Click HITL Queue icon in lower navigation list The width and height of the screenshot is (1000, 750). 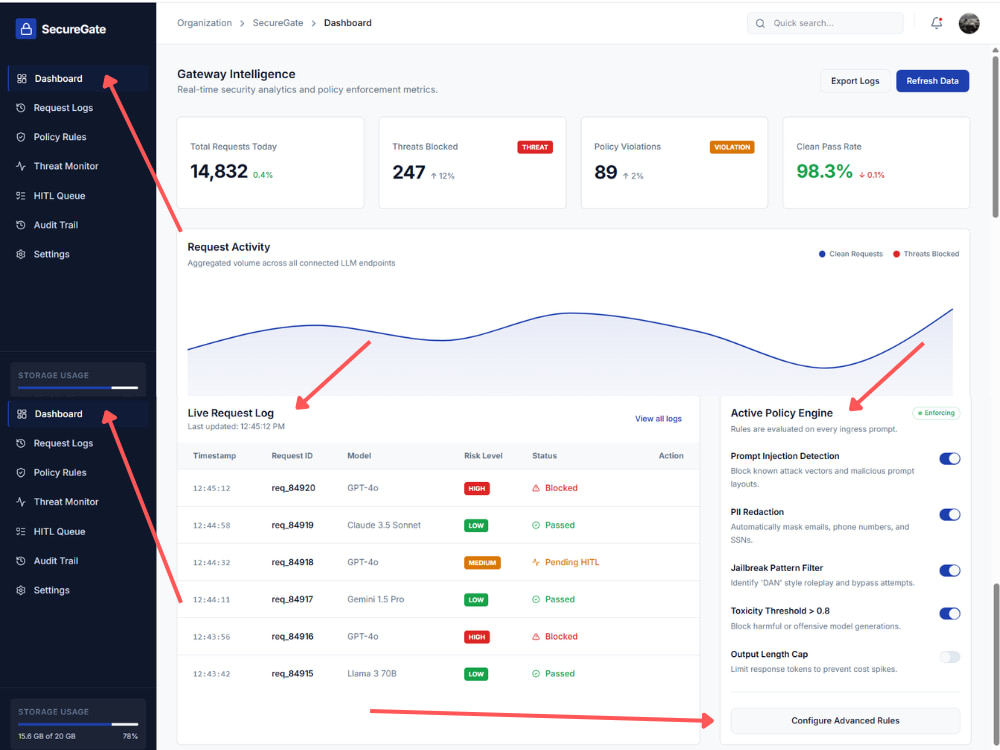pos(20,531)
